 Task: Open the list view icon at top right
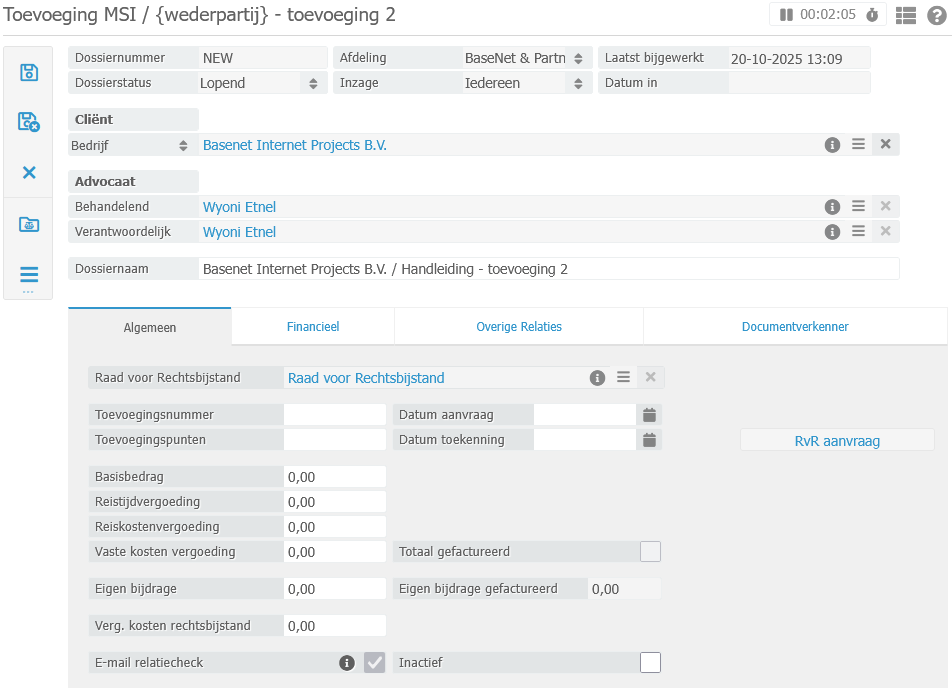[x=906, y=15]
